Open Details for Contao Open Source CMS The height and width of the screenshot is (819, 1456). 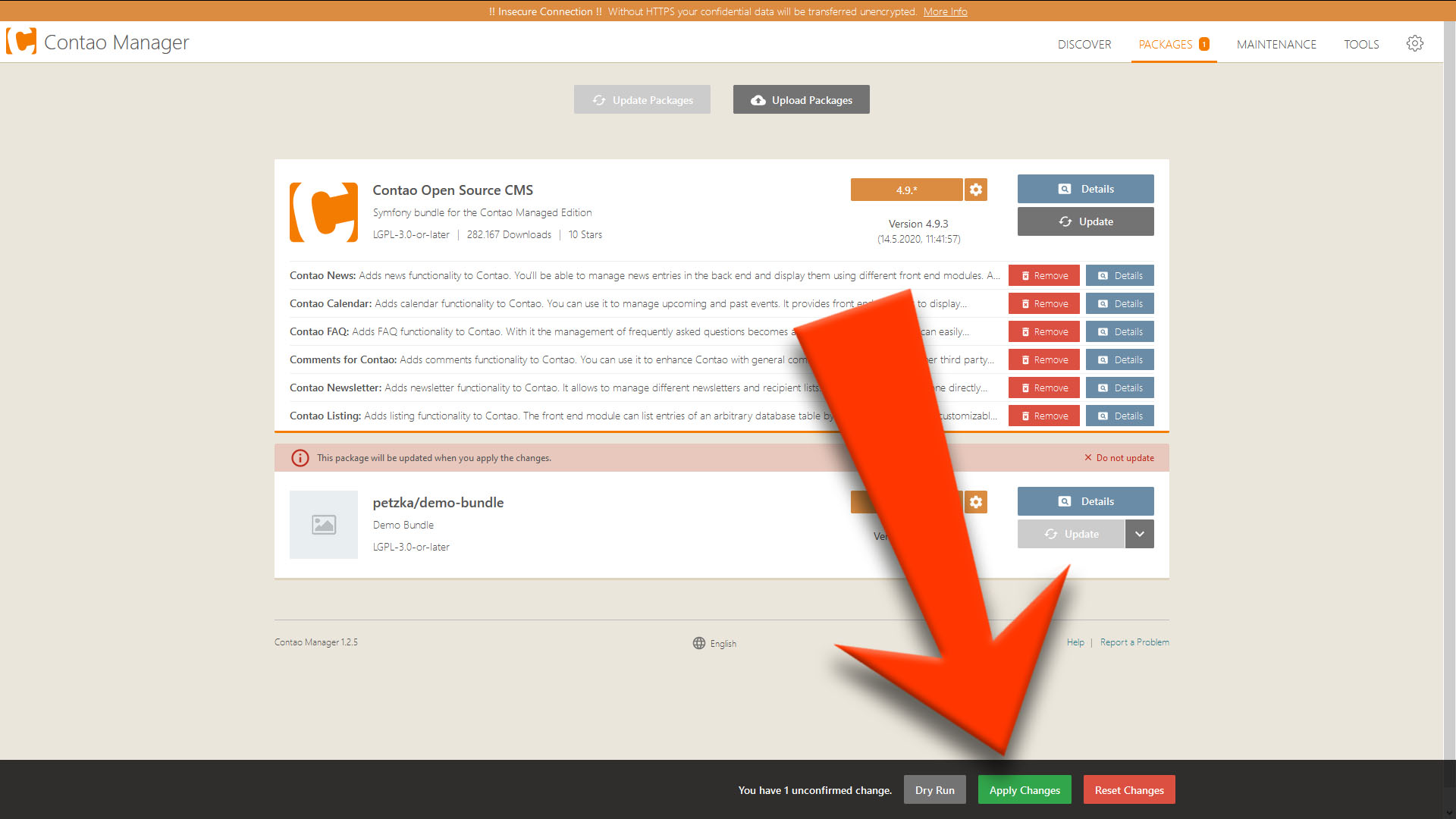pos(1086,189)
